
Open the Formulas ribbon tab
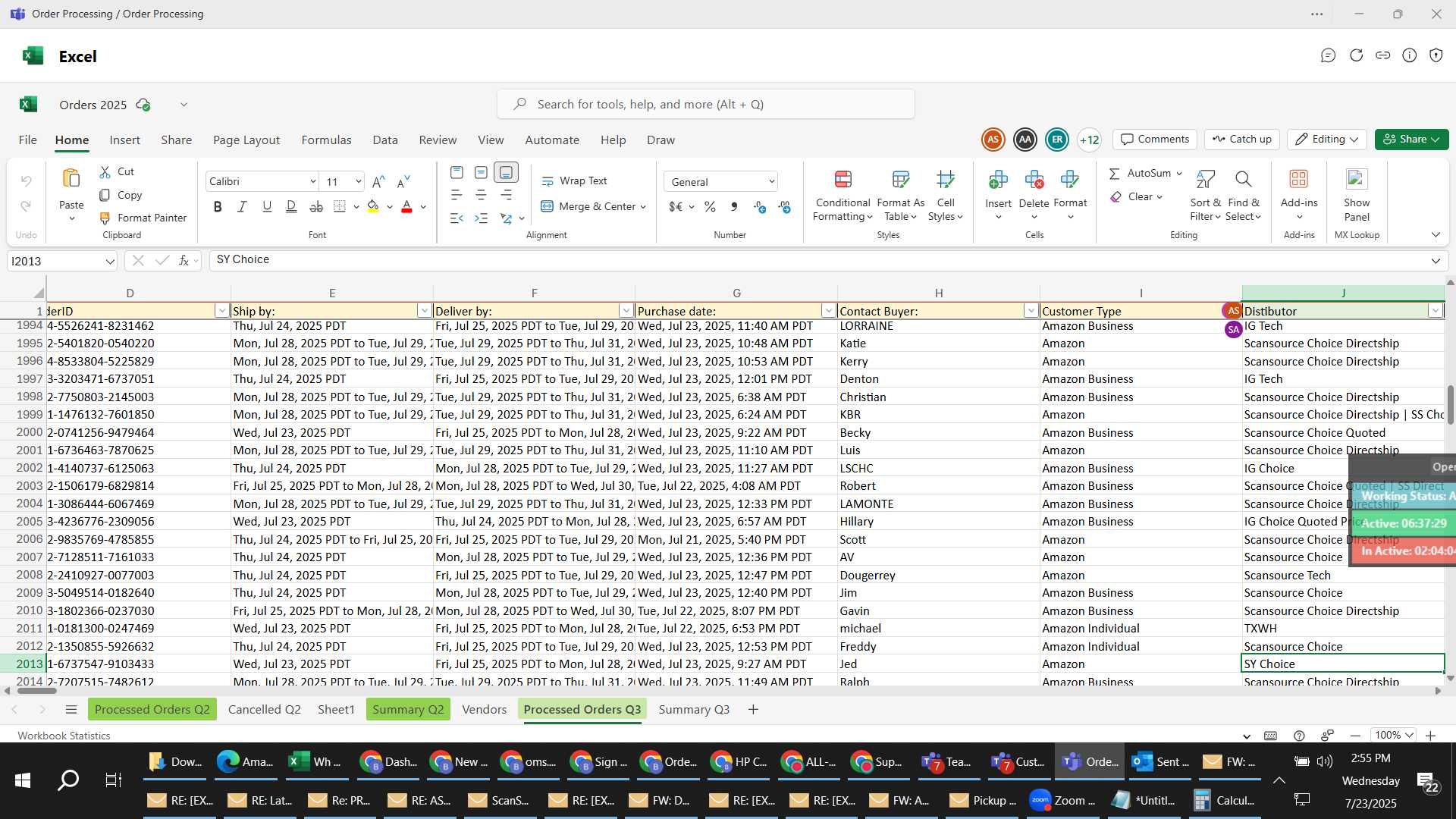click(326, 140)
